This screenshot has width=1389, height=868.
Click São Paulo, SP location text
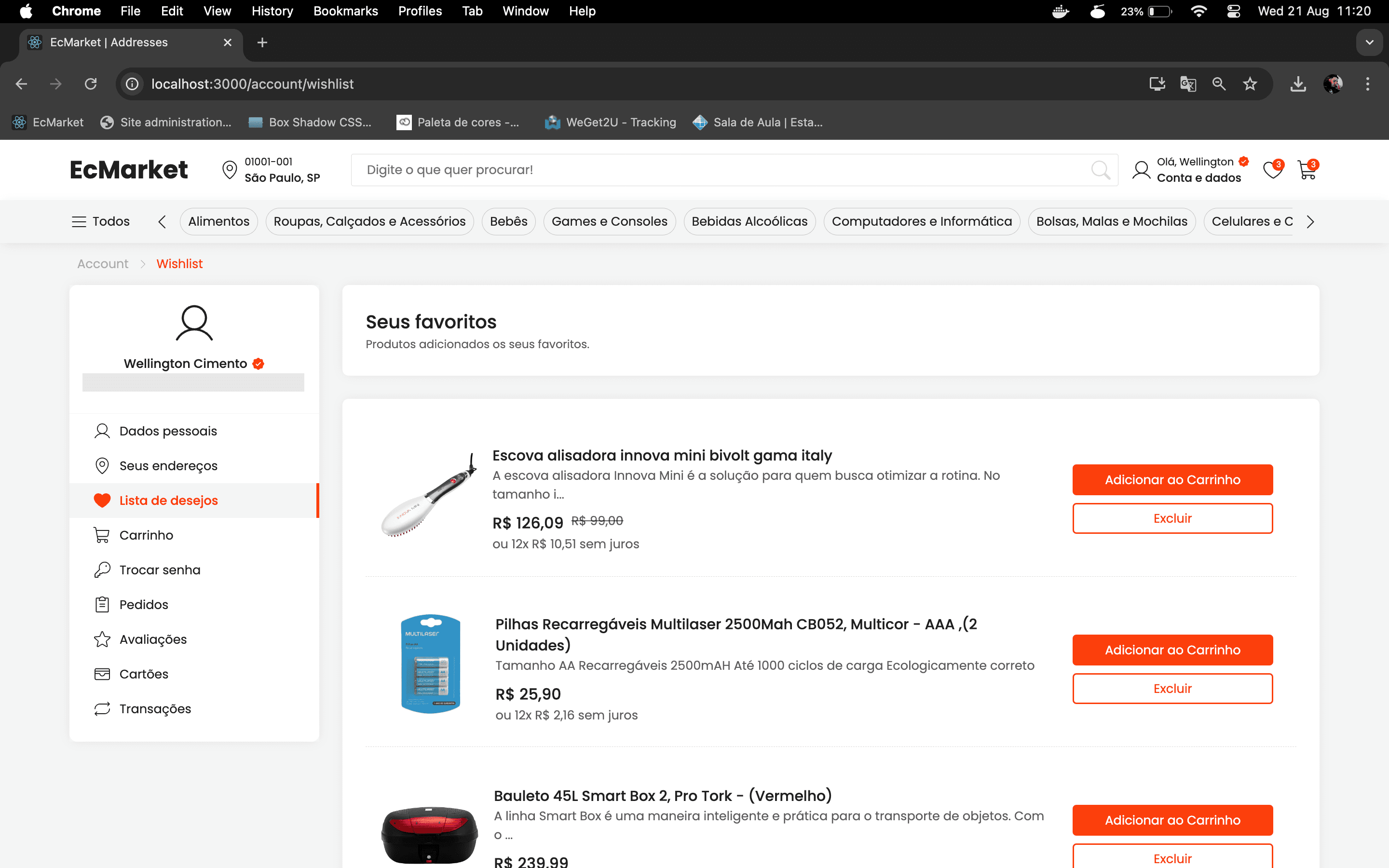(x=283, y=178)
